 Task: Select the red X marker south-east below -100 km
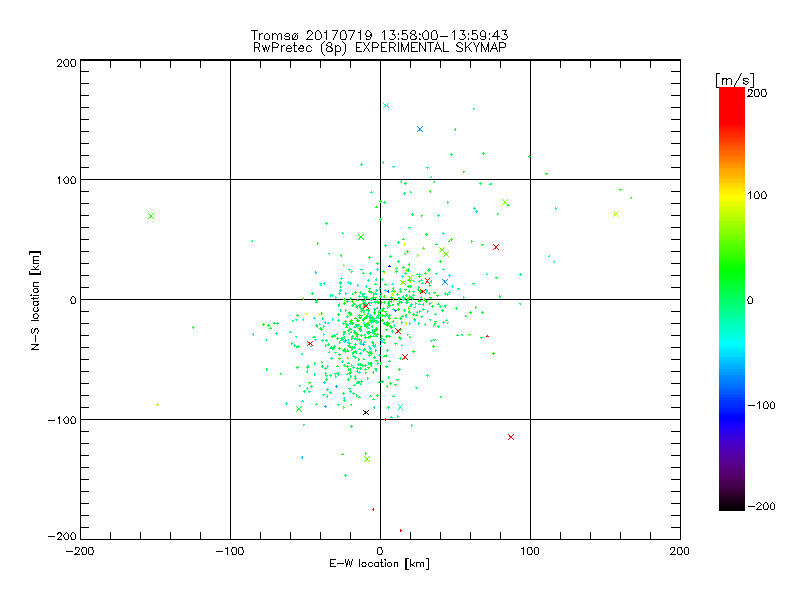tap(511, 437)
